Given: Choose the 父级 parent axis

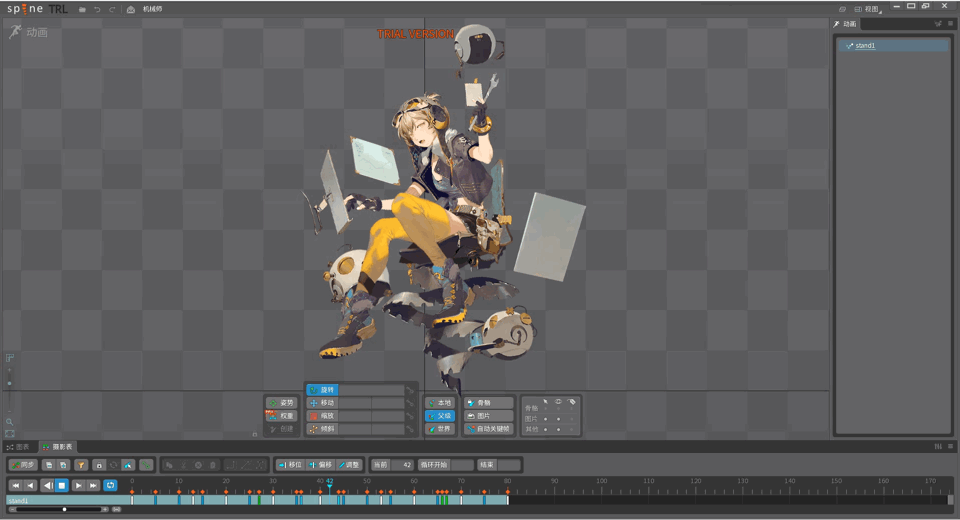Looking at the screenshot, I should (x=440, y=416).
